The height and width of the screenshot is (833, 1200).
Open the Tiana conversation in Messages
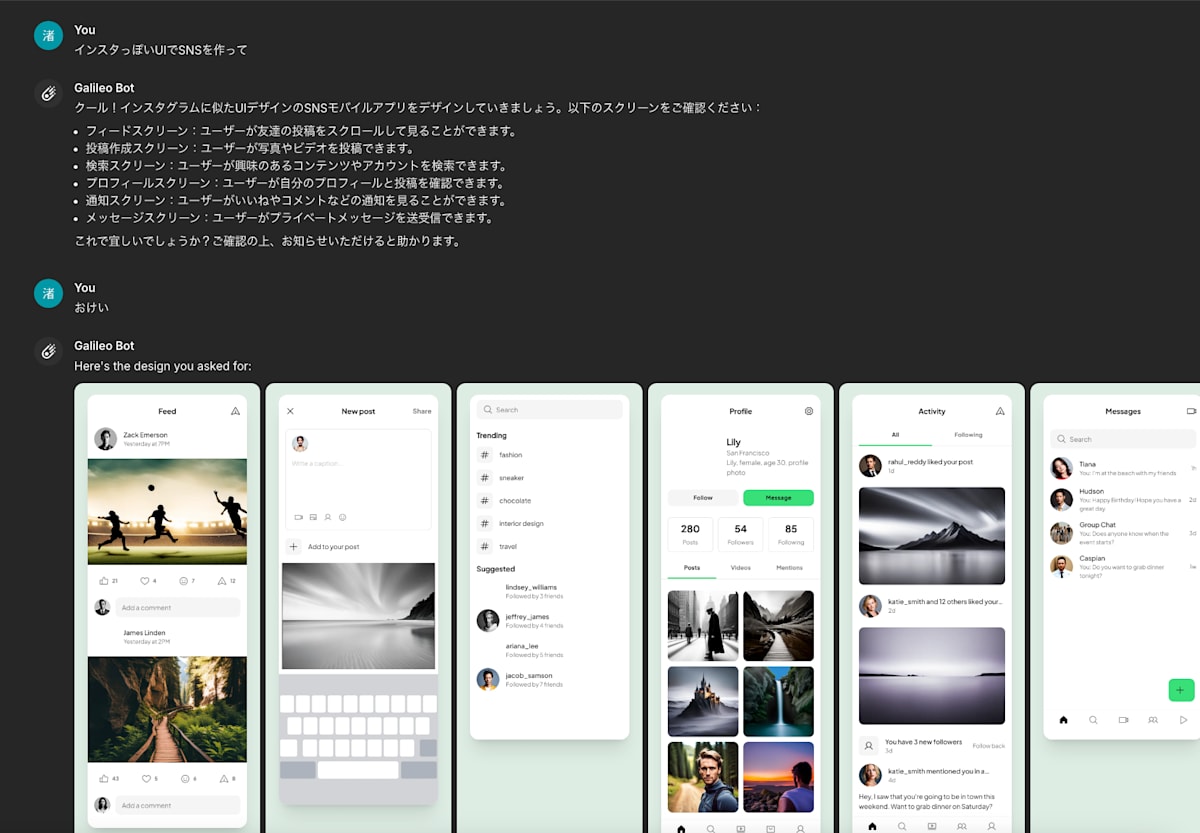click(x=1123, y=468)
